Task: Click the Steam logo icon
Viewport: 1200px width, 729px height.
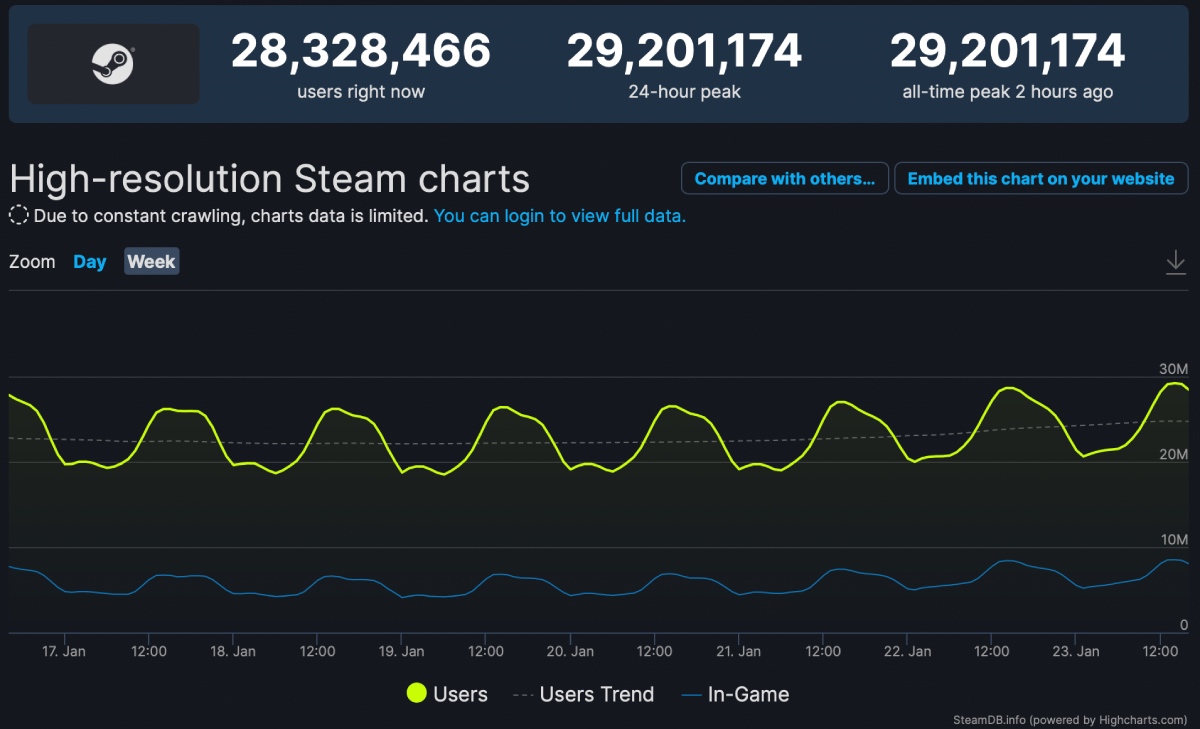Action: pos(113,64)
